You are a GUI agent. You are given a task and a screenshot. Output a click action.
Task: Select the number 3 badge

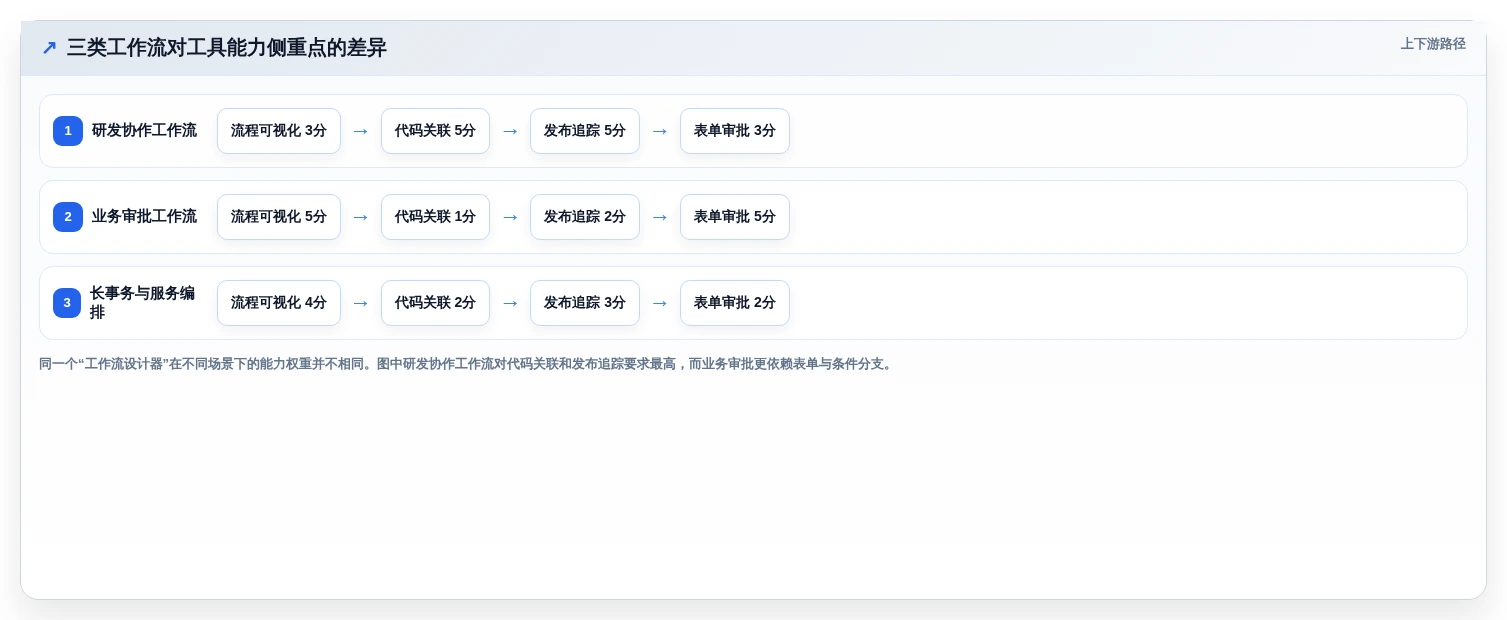67,303
